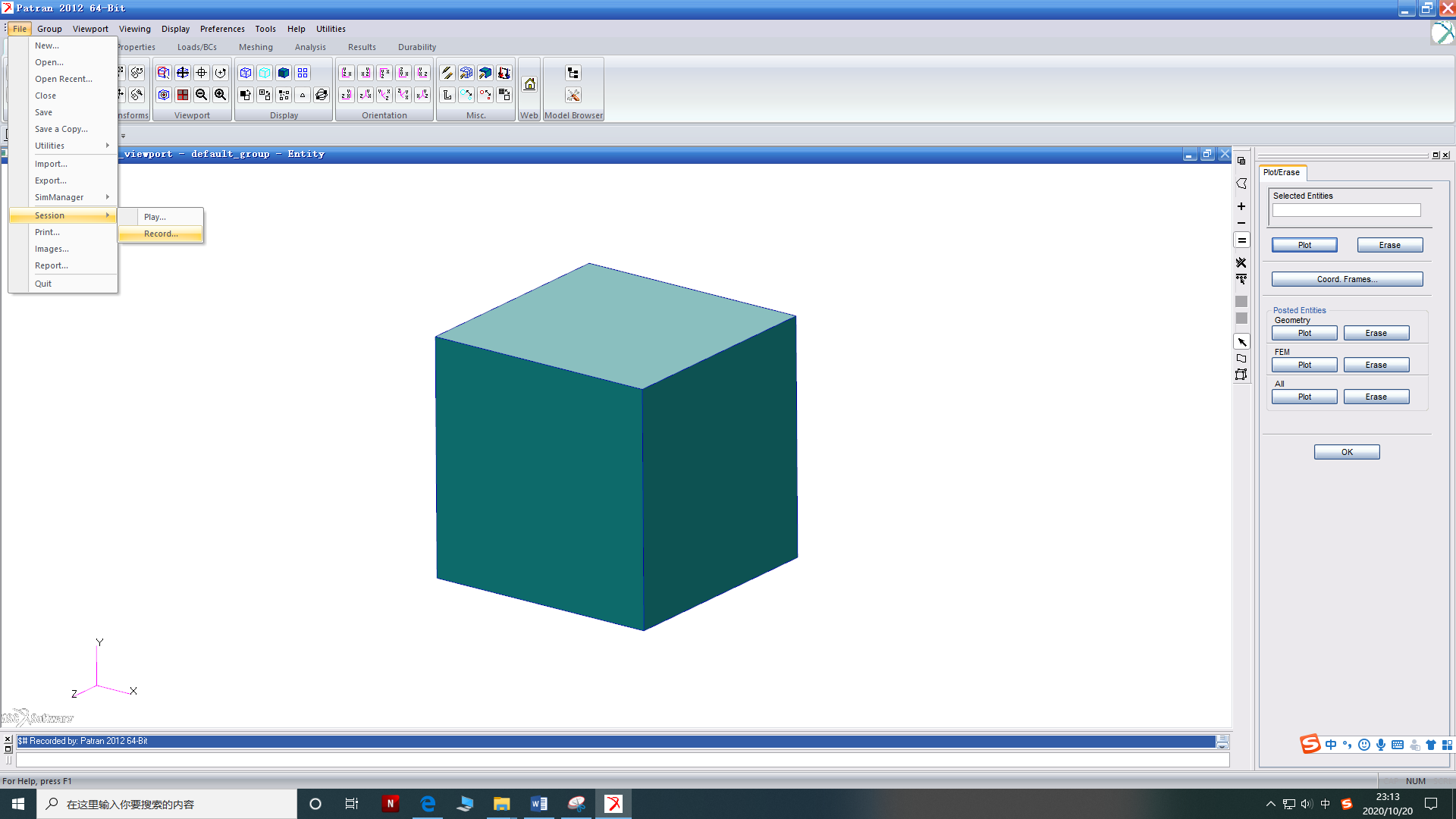Choose Record... from Session submenu
1456x819 pixels.
tap(161, 234)
